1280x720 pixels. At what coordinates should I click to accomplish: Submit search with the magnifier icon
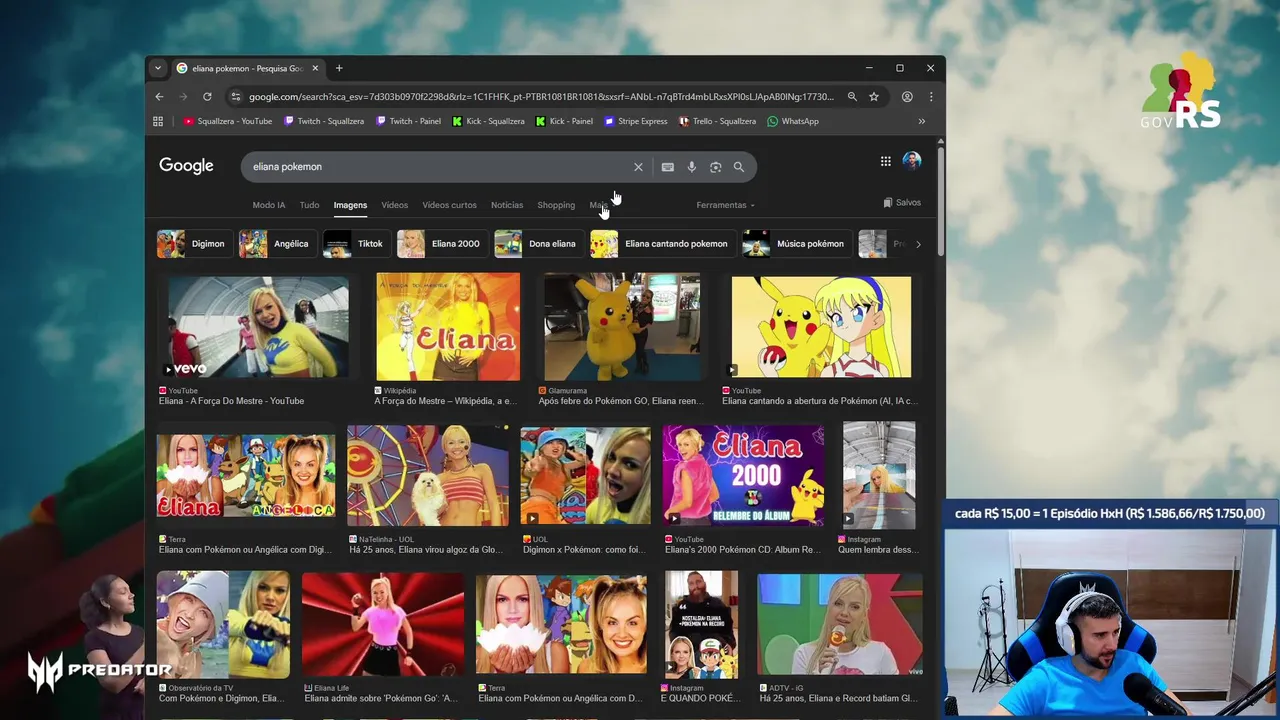click(739, 167)
